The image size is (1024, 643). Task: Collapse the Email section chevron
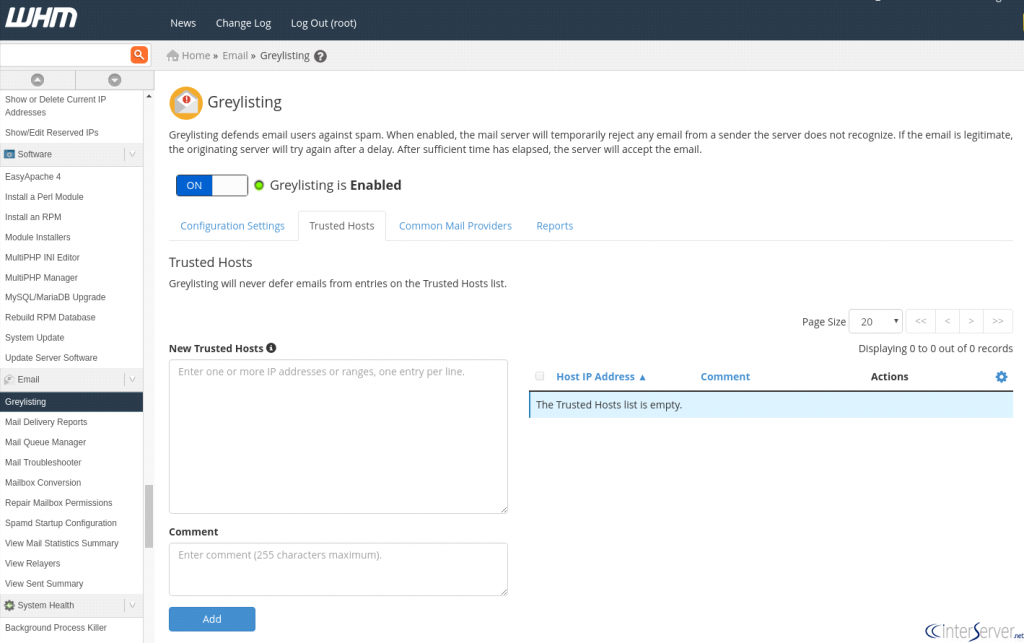(x=133, y=379)
